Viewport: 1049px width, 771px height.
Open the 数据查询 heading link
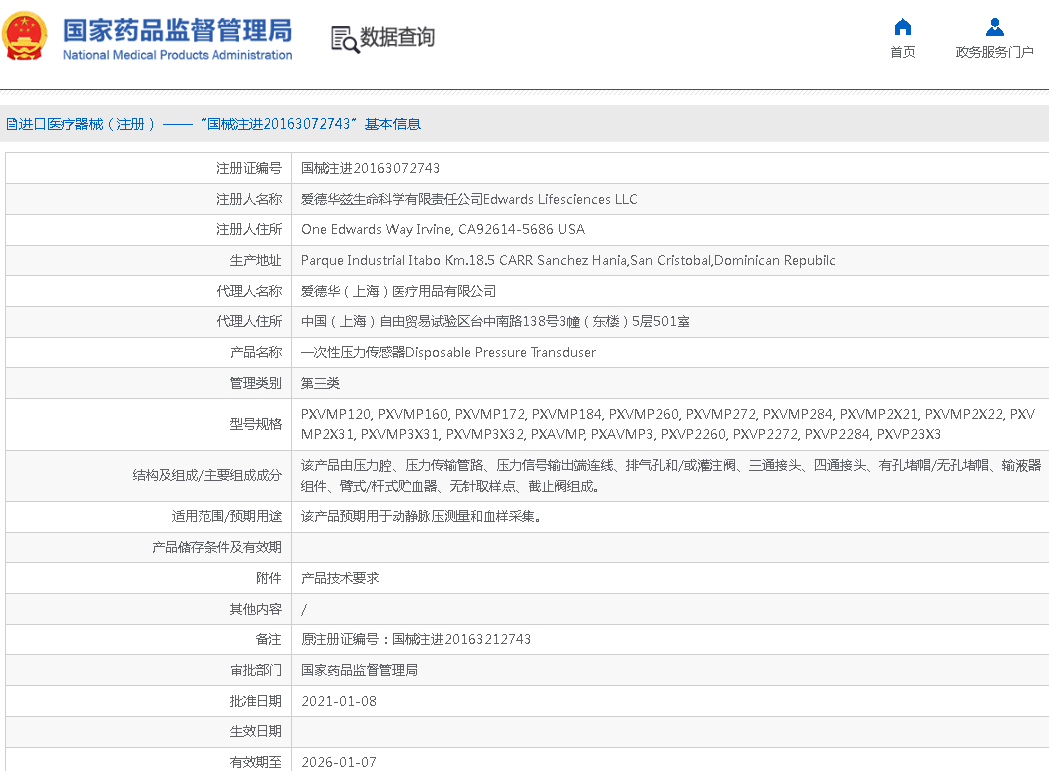point(397,37)
